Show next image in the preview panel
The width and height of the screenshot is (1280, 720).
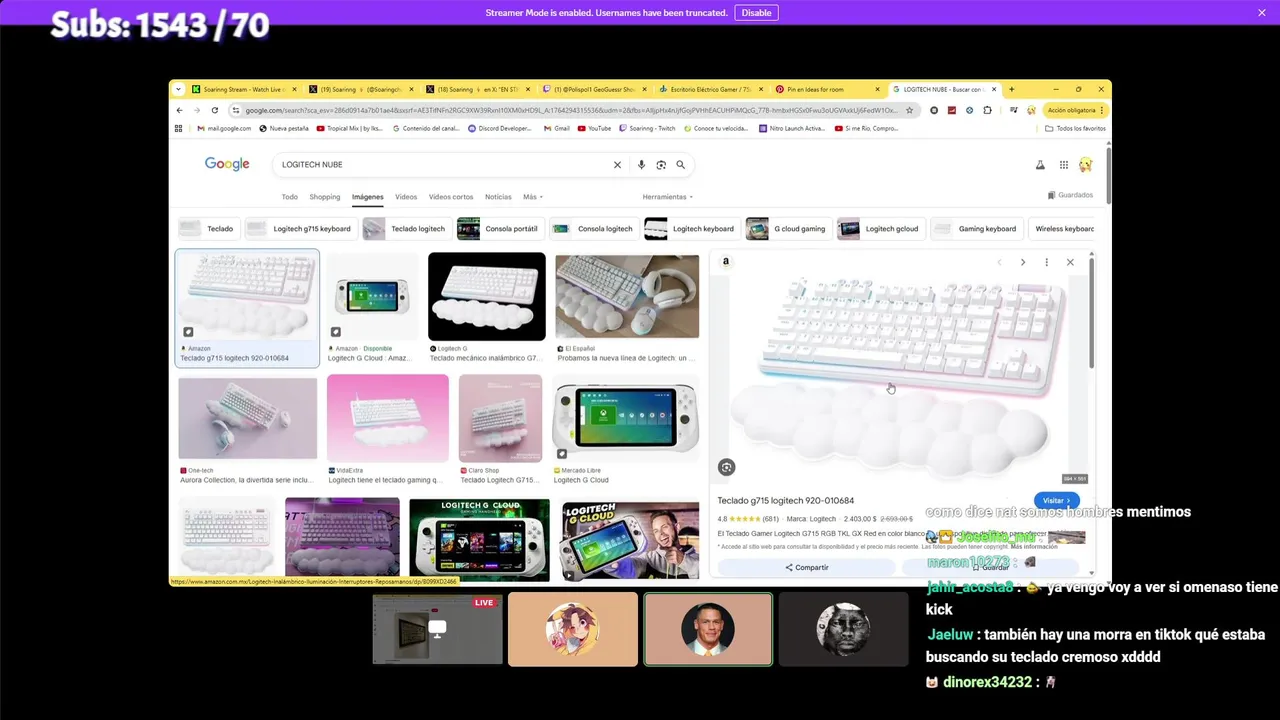pos(1022,262)
